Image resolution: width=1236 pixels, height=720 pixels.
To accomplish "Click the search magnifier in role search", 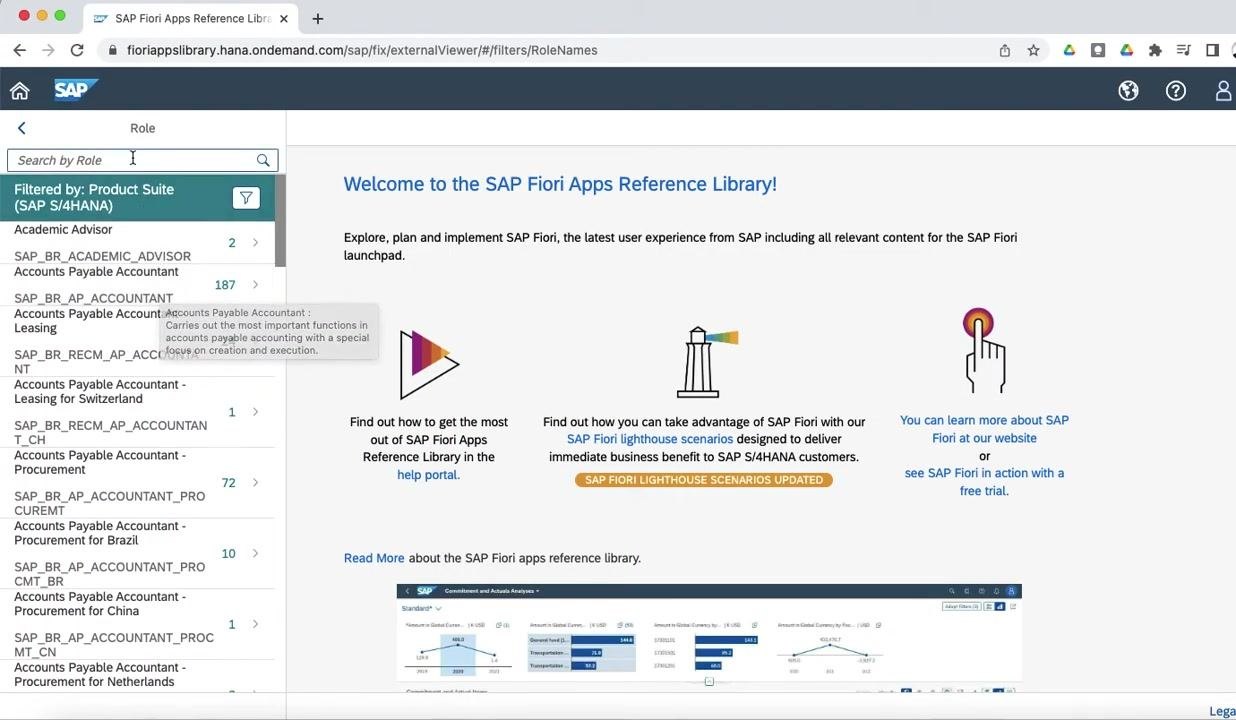I will pos(263,160).
